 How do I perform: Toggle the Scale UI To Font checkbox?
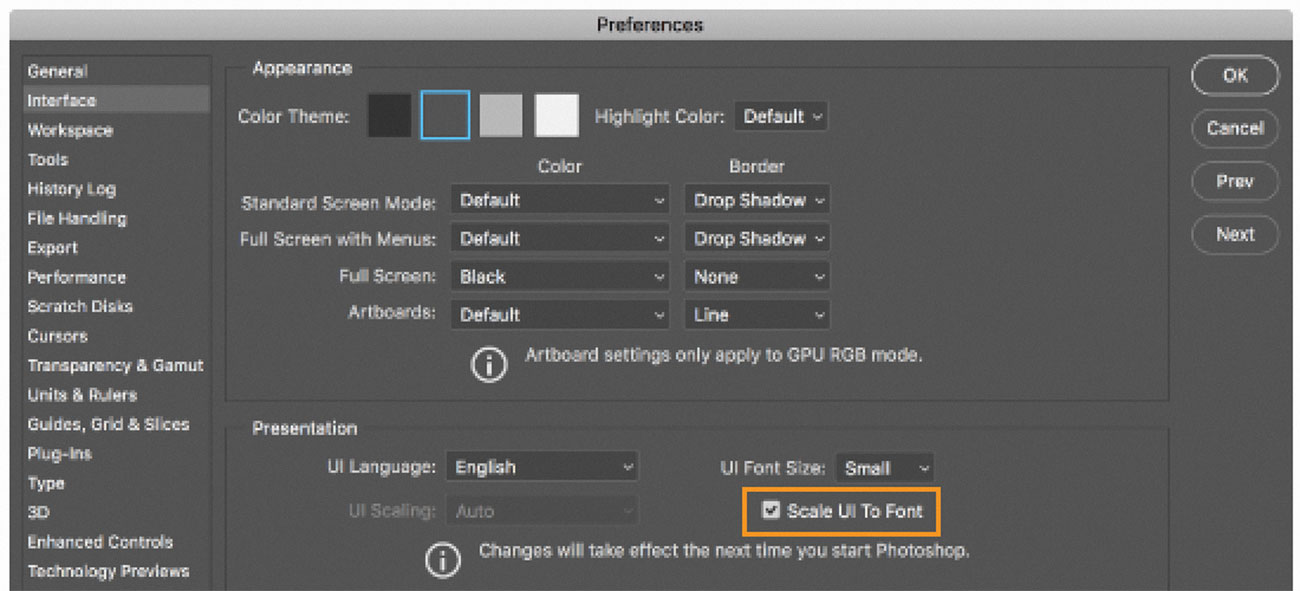pos(771,510)
